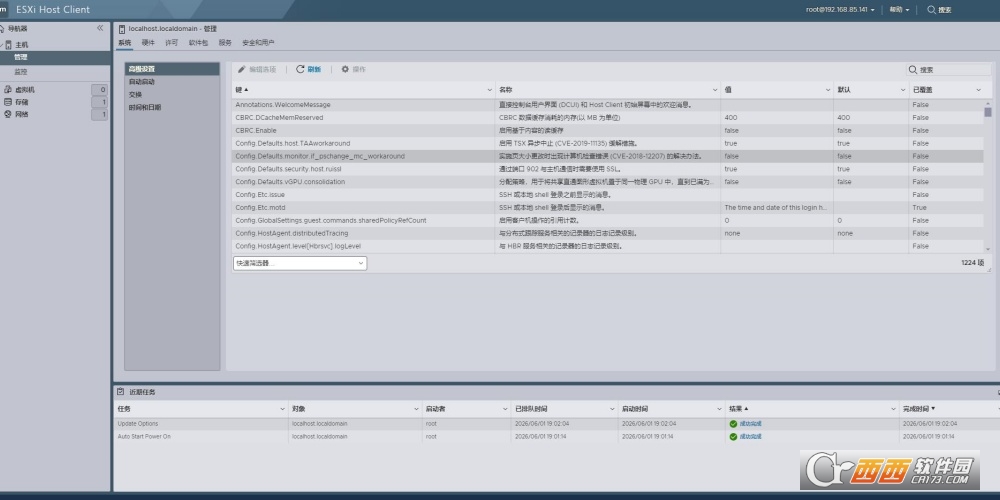The width and height of the screenshot is (1000, 500).
Task: Click scrollbar down arrow of settings table
Action: 988,249
